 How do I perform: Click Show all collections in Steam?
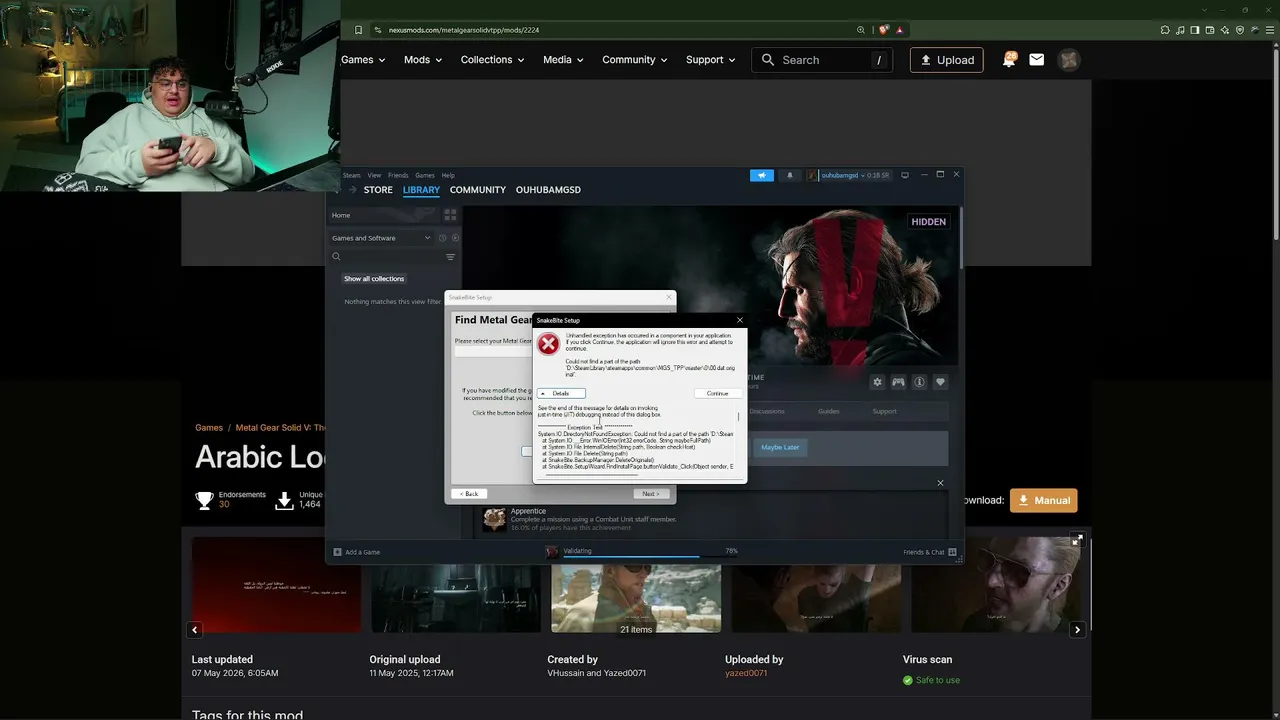click(x=374, y=279)
